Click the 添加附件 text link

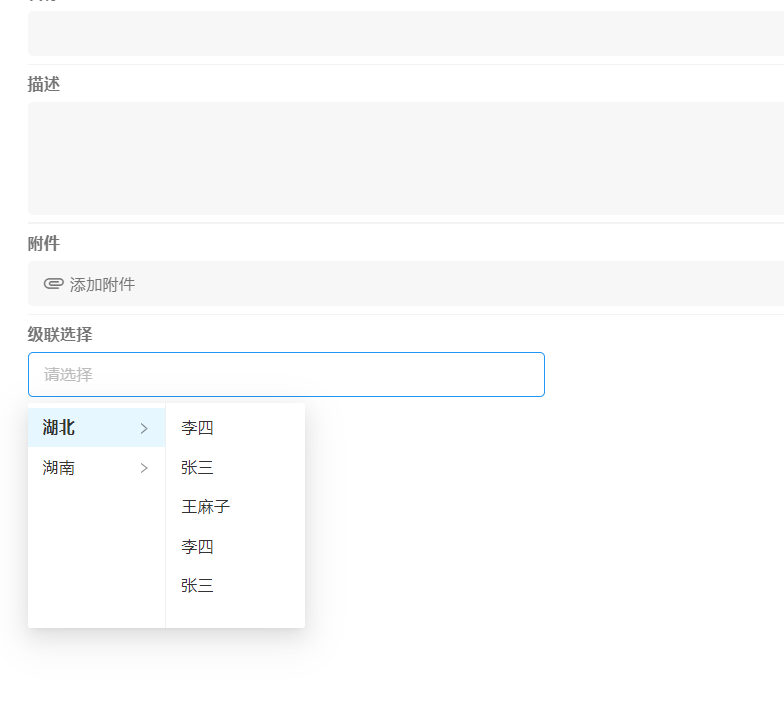coord(102,285)
